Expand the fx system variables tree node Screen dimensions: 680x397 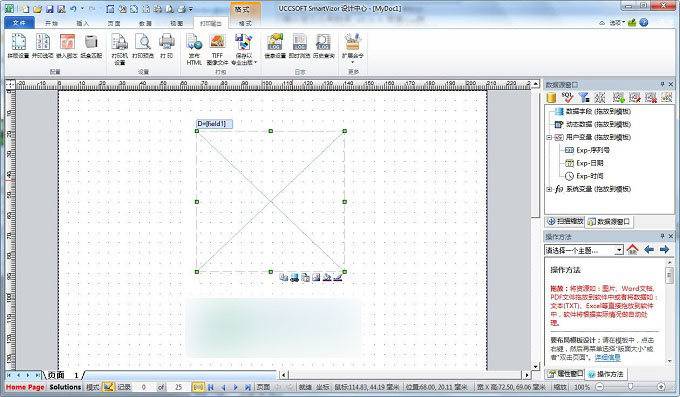pyautogui.click(x=549, y=189)
